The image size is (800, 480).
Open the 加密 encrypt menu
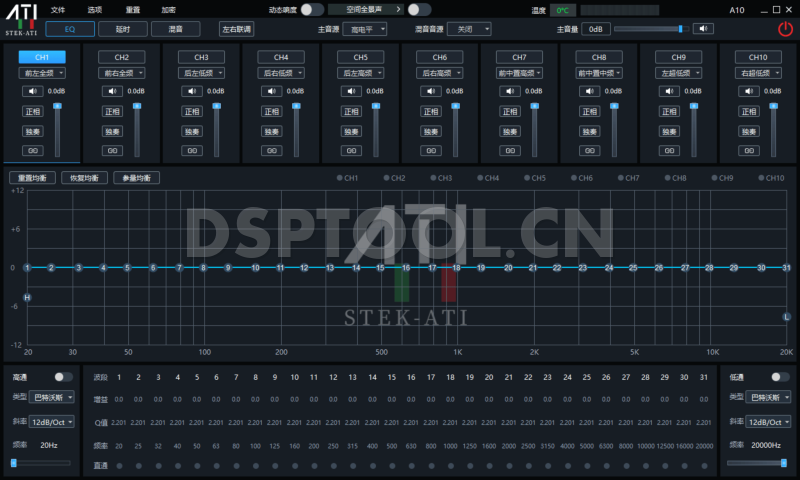point(168,10)
